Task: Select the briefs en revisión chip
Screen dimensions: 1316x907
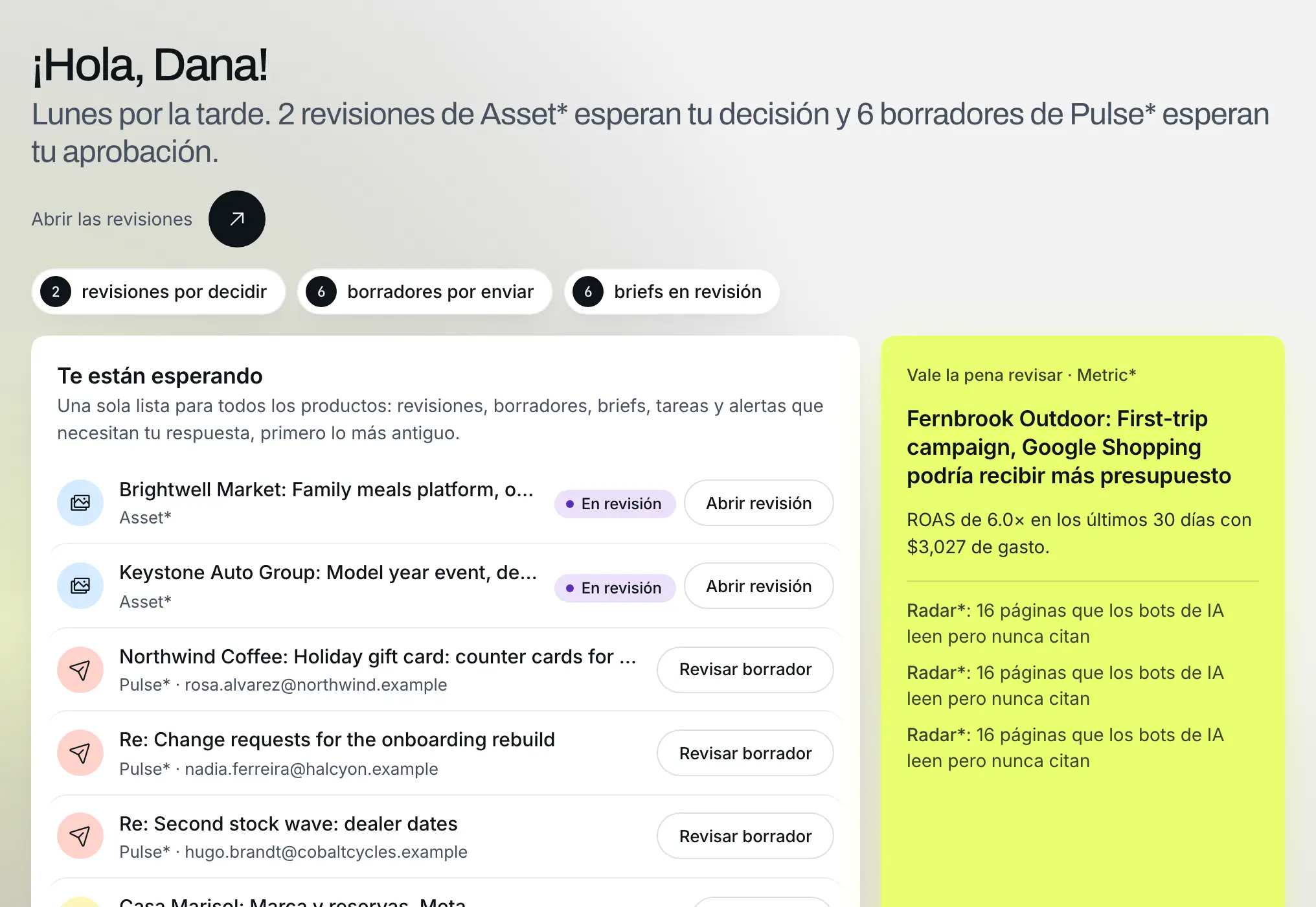Action: click(x=672, y=292)
